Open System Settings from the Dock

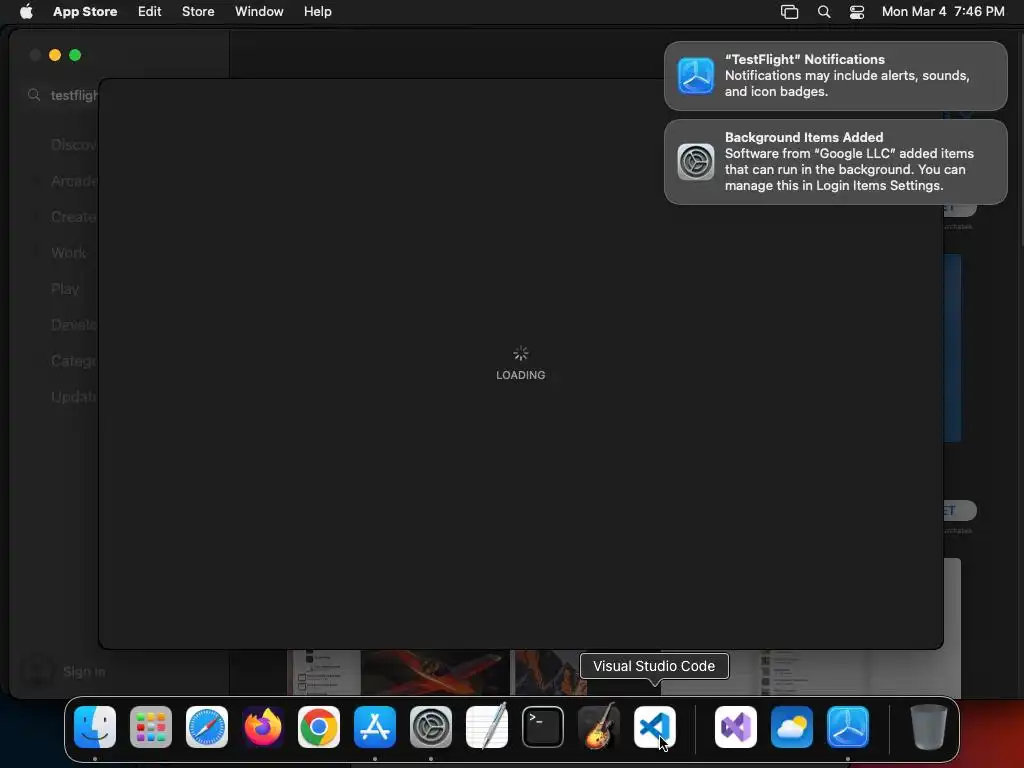pyautogui.click(x=431, y=727)
